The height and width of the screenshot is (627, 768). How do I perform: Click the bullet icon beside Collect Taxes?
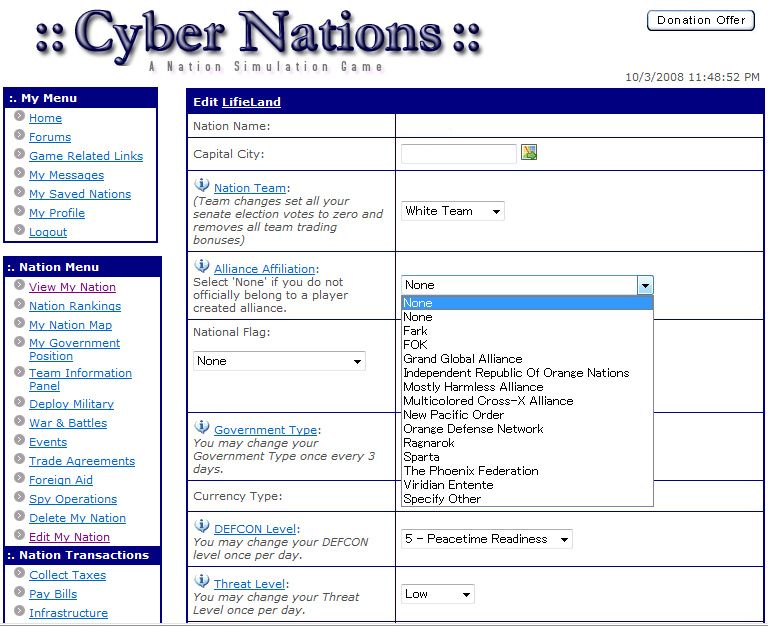[19, 573]
